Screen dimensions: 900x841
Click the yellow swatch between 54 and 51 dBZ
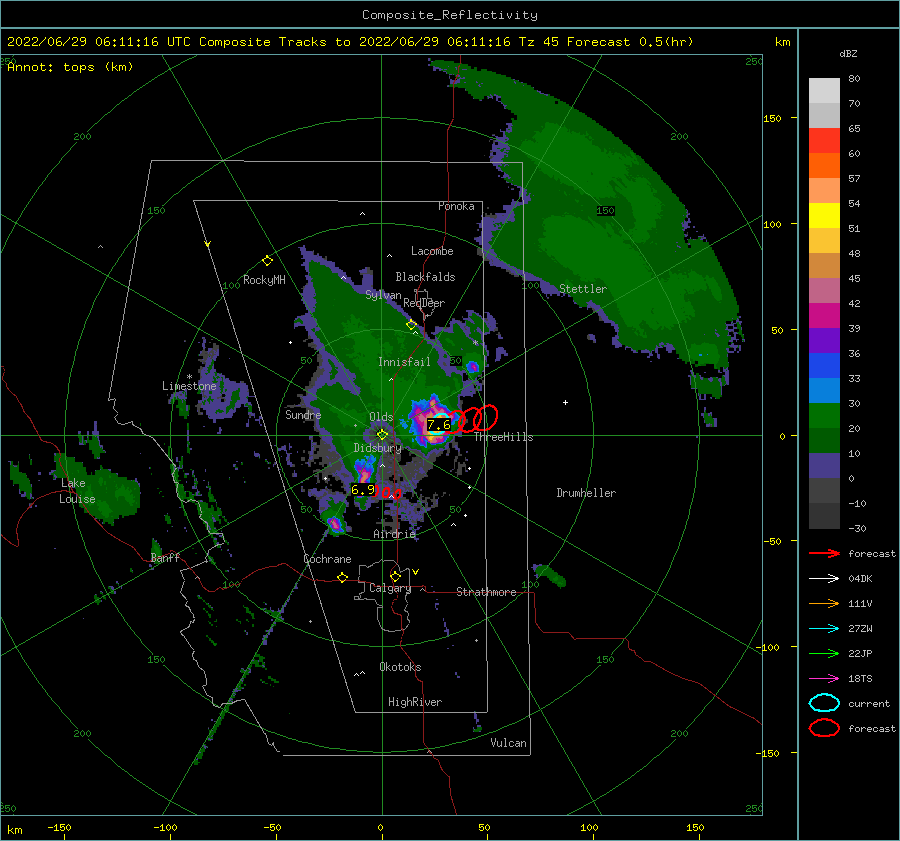pyautogui.click(x=824, y=216)
